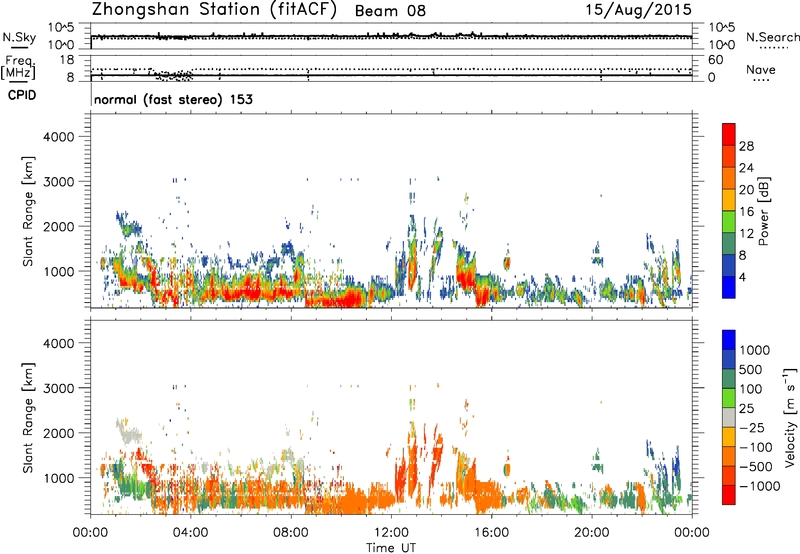This screenshot has width=800, height=554.
Task: Click the '2000' tick on power panel
Action: tap(58, 226)
